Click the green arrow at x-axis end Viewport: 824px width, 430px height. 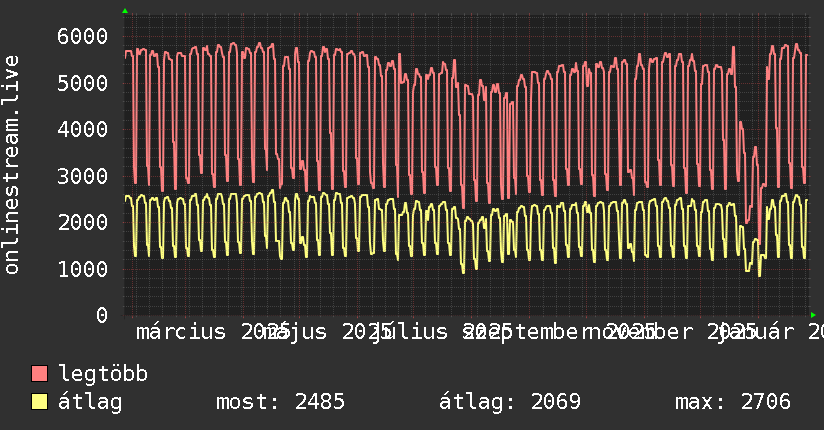pos(813,315)
